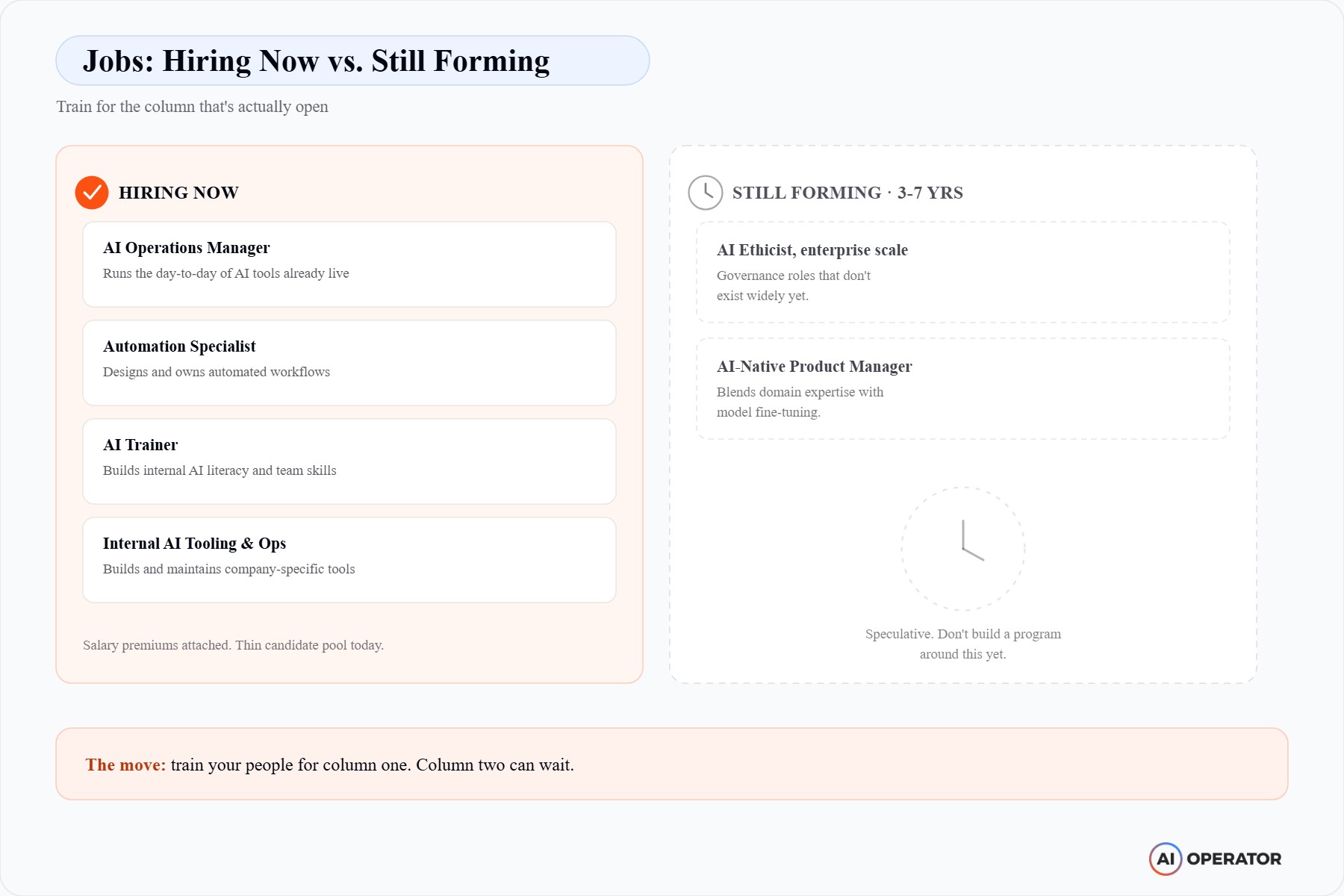Image resolution: width=1344 pixels, height=896 pixels.
Task: Select the Automation Specialist card
Action: tap(349, 363)
